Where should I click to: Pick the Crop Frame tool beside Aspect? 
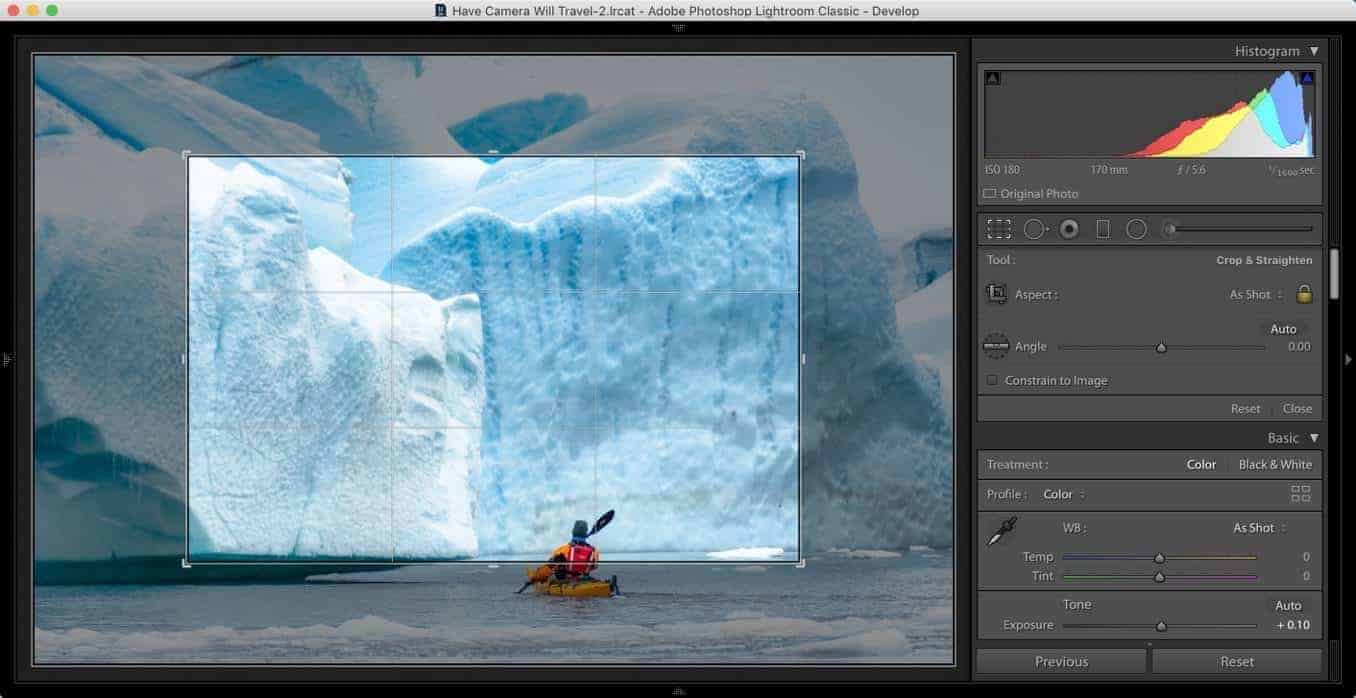(x=996, y=294)
